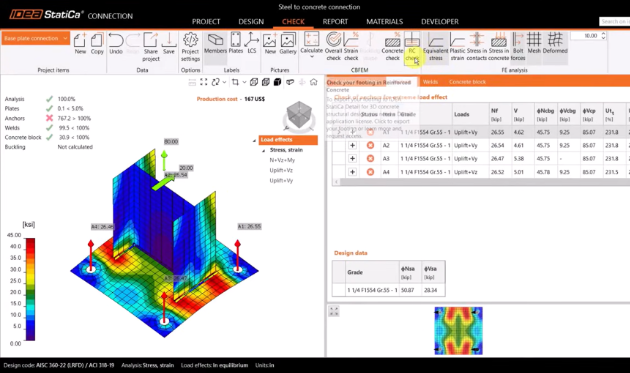Toggle Stress in concrete display
The width and height of the screenshot is (630, 373).
pyautogui.click(x=499, y=47)
